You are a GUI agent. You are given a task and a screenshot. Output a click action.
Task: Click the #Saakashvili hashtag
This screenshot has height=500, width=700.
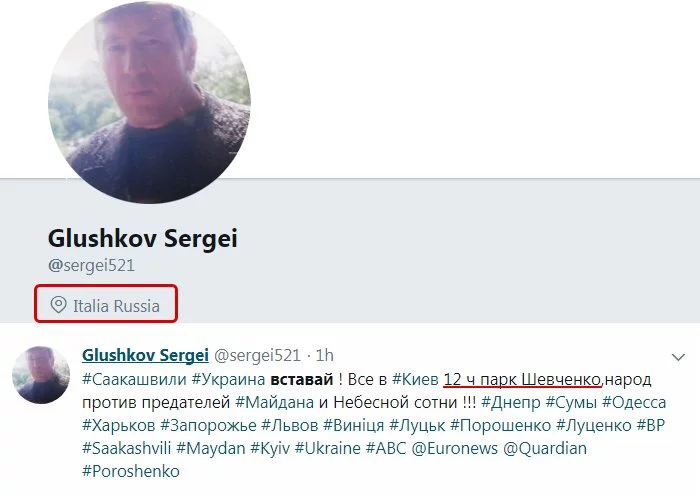[x=127, y=448]
